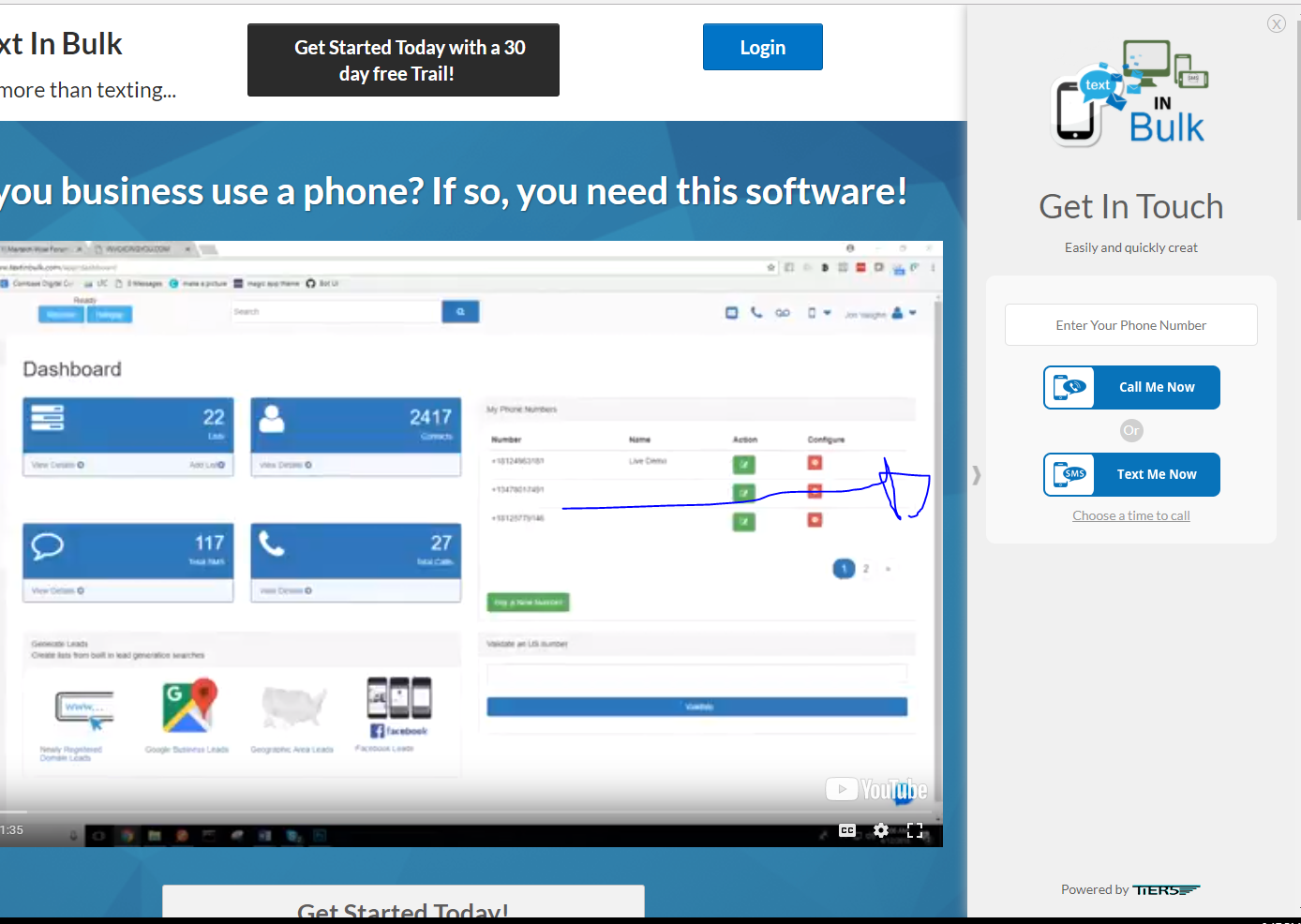Image resolution: width=1301 pixels, height=924 pixels.
Task: Close the Get In Touch panel
Action: 1277,23
